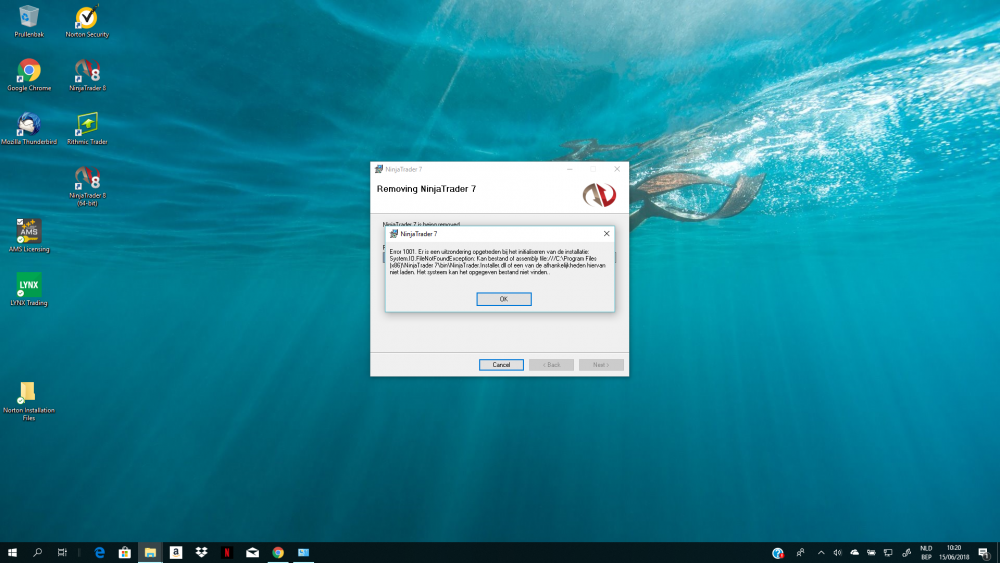1000x563 pixels.
Task: Click OK in the Error 1001 dialog
Action: pyautogui.click(x=503, y=299)
